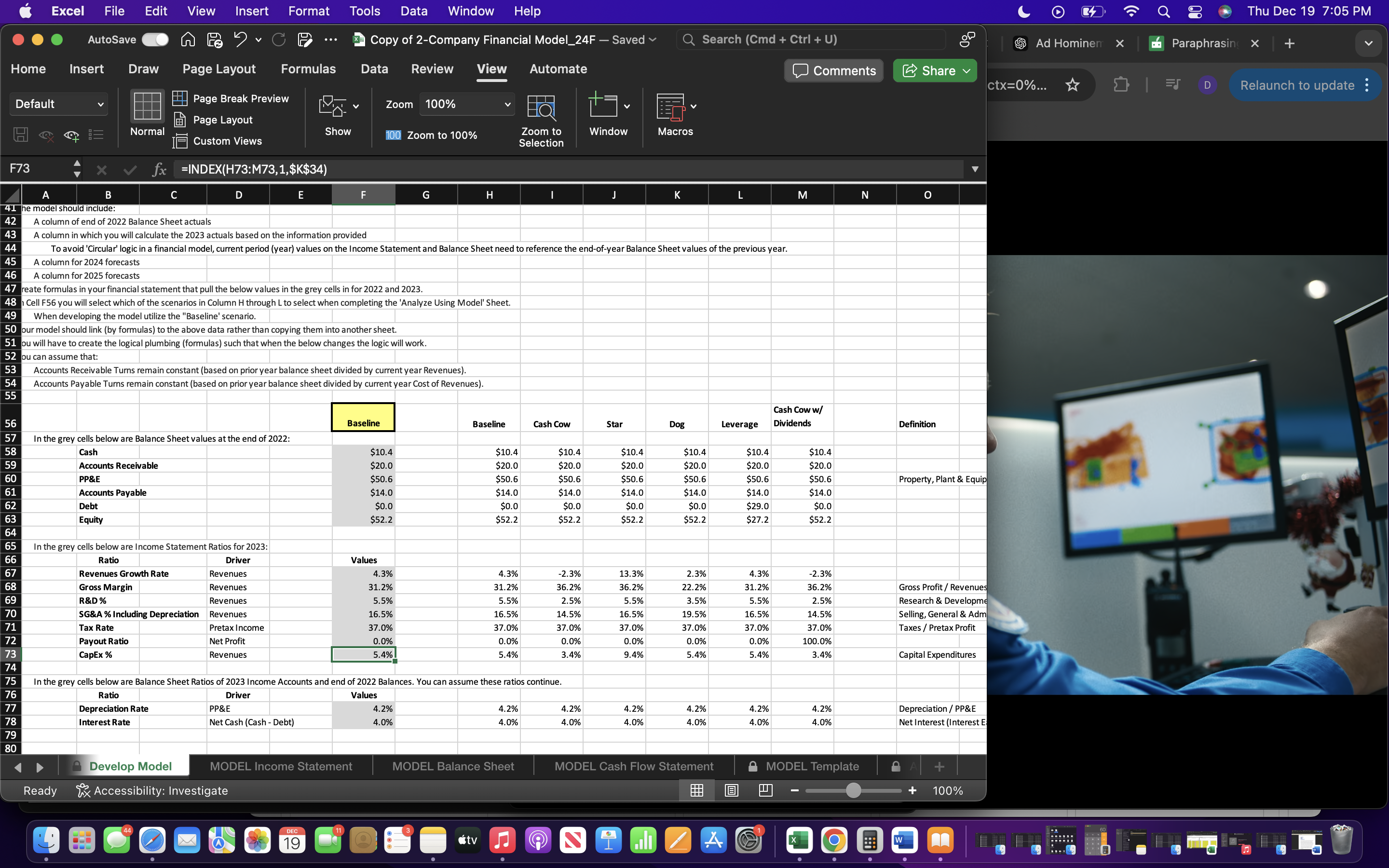1389x868 pixels.
Task: Switch to the Formulas ribbon tab
Action: (308, 68)
